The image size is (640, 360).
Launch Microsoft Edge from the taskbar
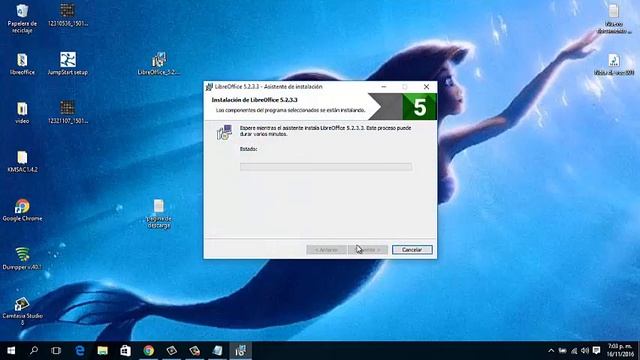click(x=80, y=351)
